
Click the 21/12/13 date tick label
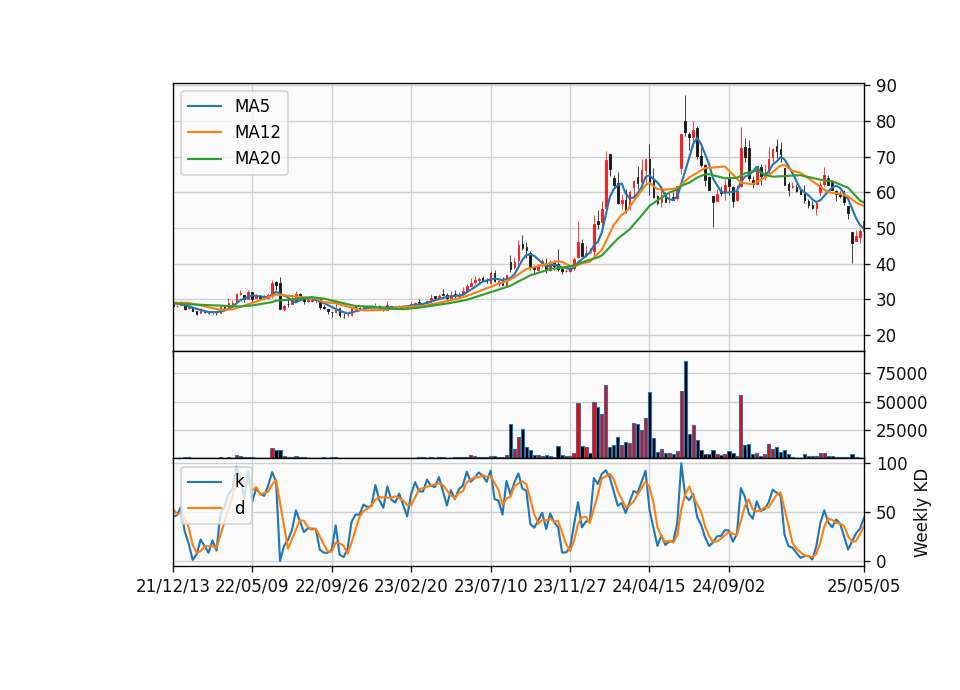click(x=173, y=587)
